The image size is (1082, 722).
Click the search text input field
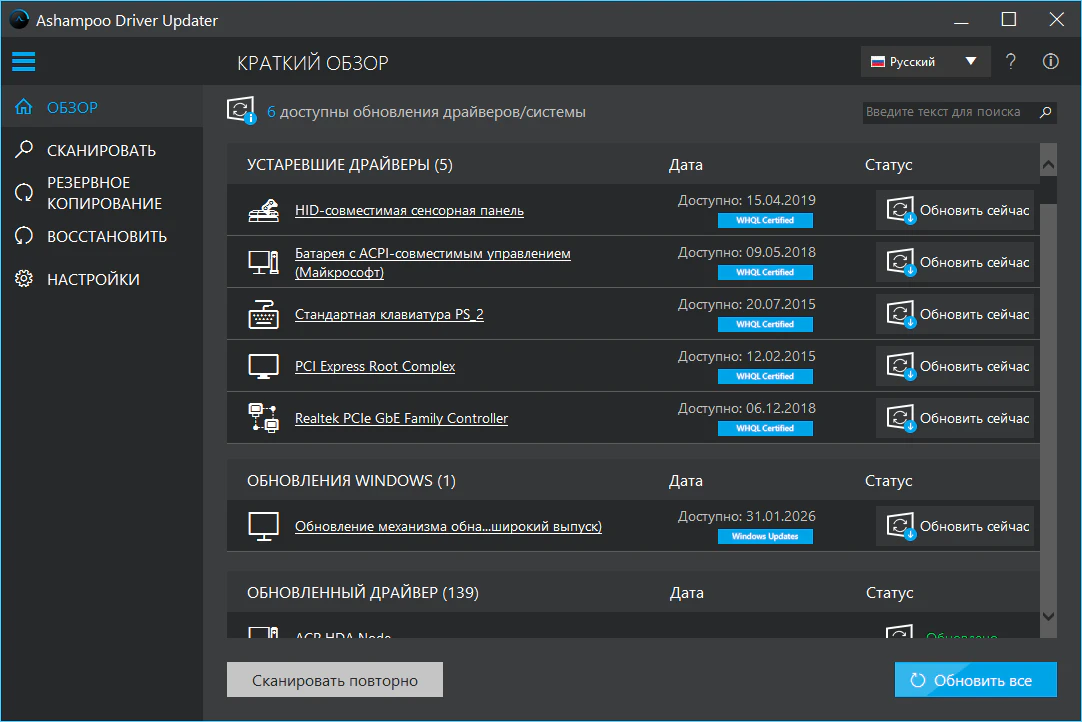click(x=945, y=112)
